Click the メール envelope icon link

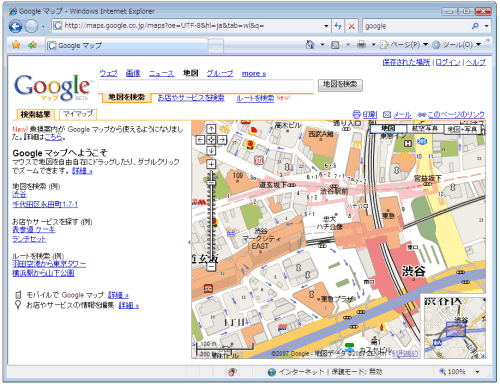click(397, 115)
